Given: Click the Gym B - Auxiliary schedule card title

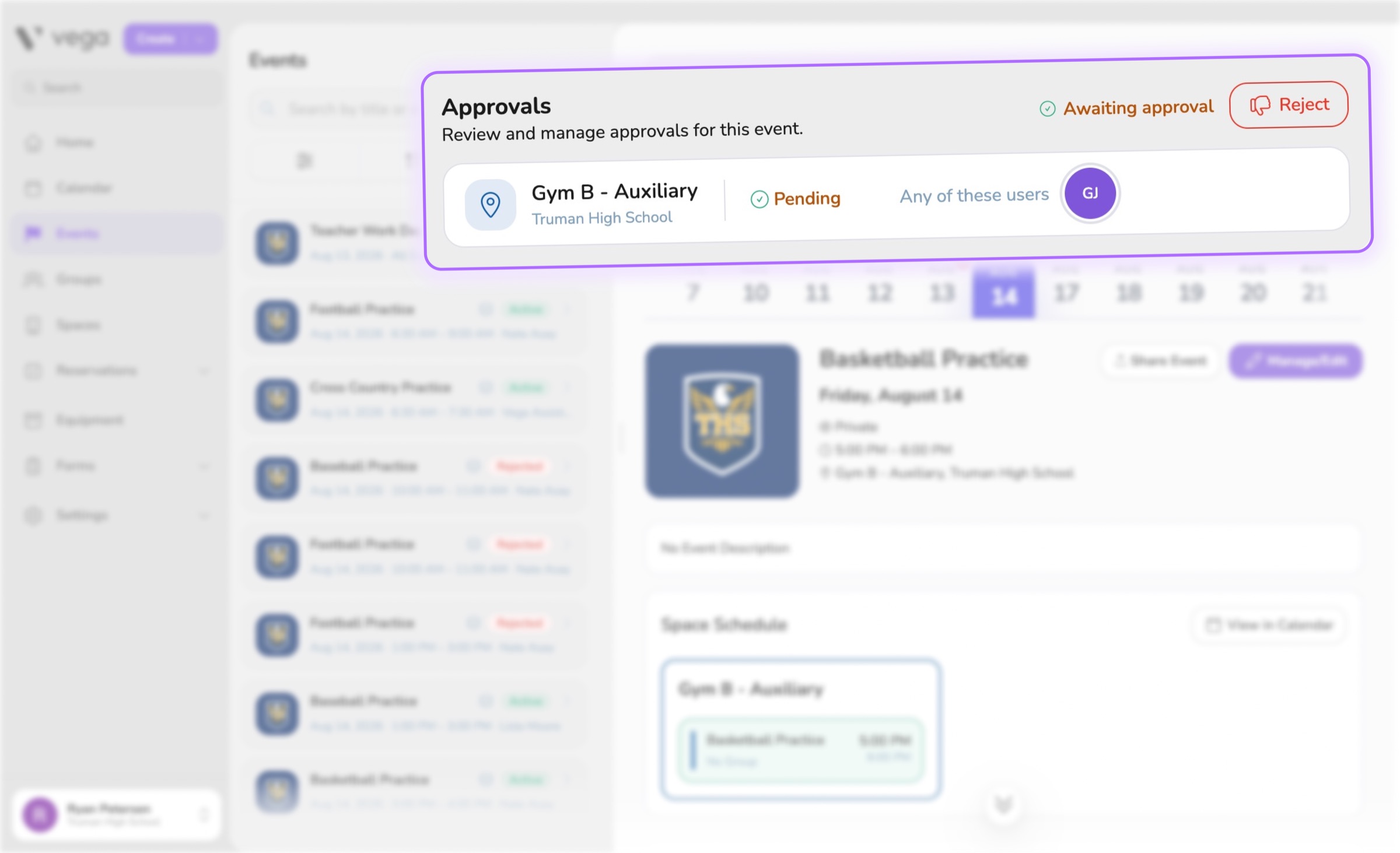Looking at the screenshot, I should point(751,689).
